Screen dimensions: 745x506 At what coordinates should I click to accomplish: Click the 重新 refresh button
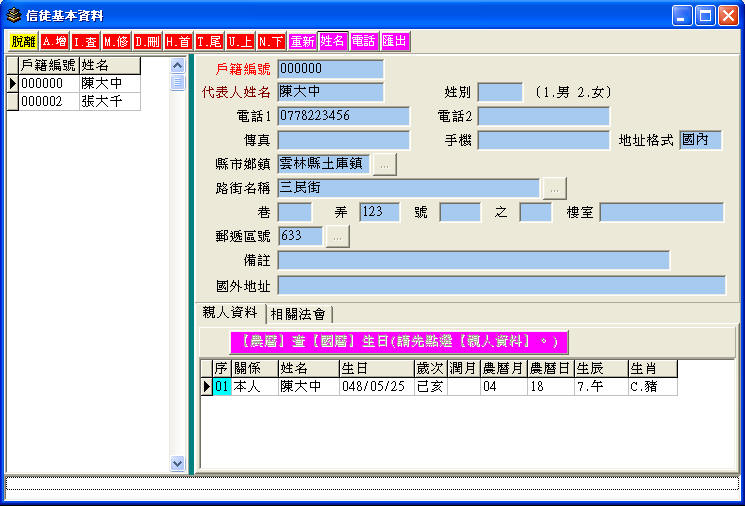(x=302, y=41)
